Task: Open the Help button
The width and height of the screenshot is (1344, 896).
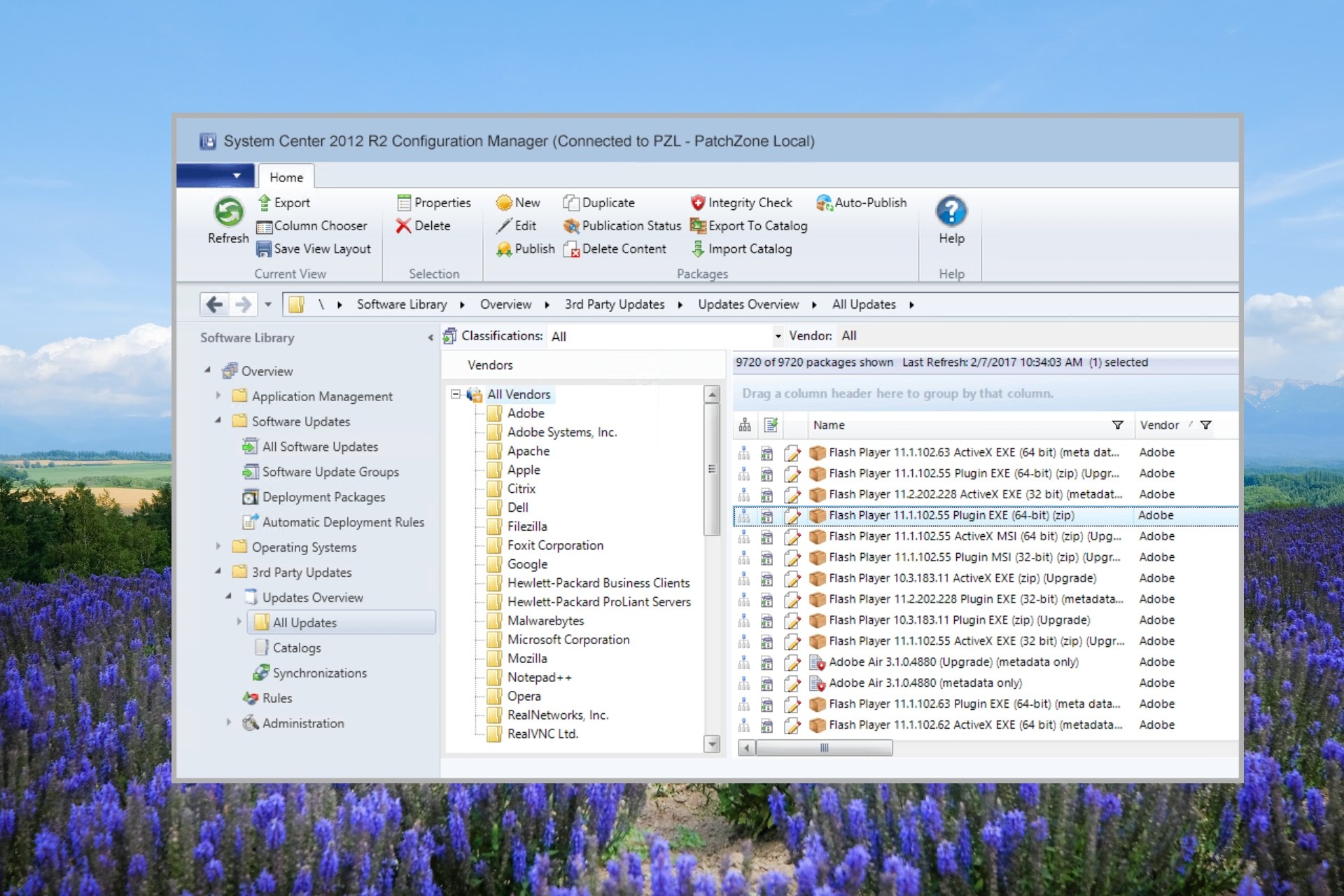Action: (951, 220)
